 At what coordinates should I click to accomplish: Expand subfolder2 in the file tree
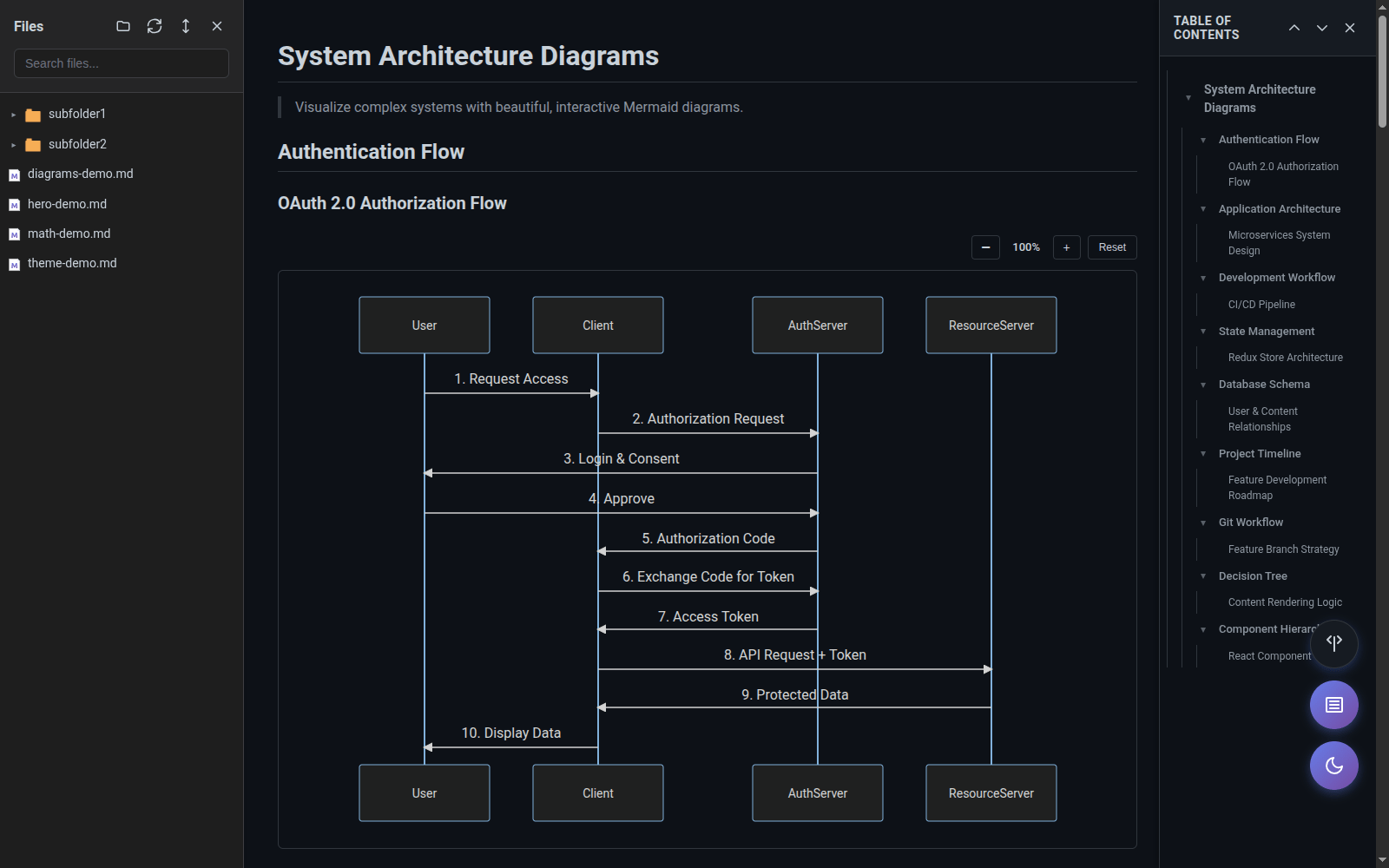(x=12, y=144)
